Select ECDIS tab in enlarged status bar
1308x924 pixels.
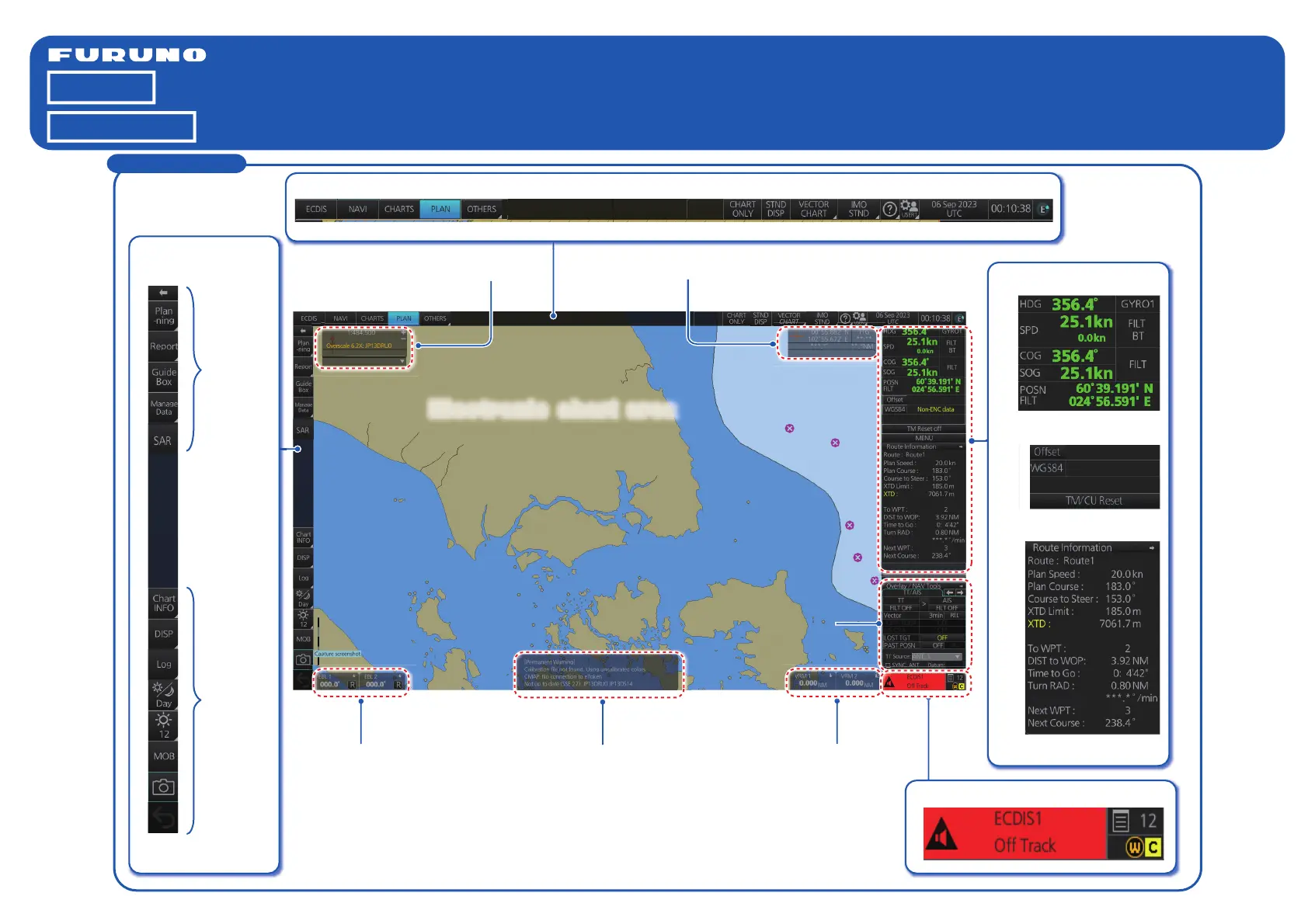[316, 209]
